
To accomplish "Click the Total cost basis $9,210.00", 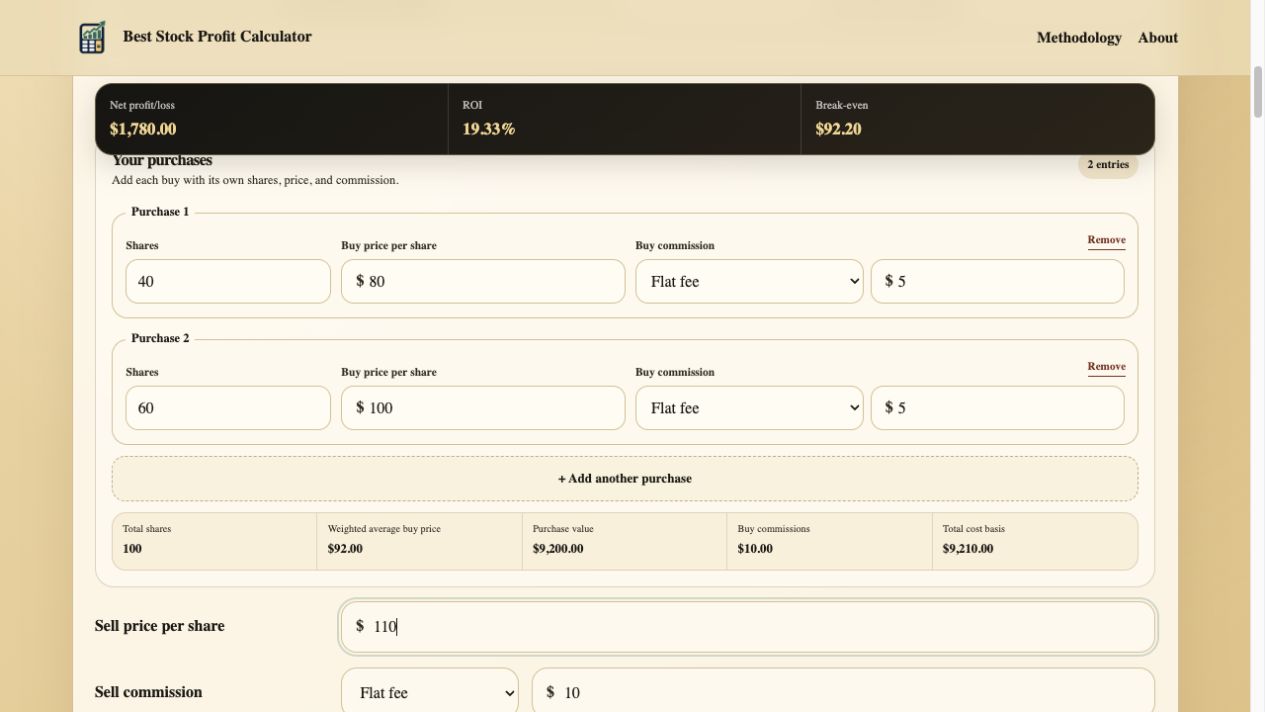I will 968,549.
